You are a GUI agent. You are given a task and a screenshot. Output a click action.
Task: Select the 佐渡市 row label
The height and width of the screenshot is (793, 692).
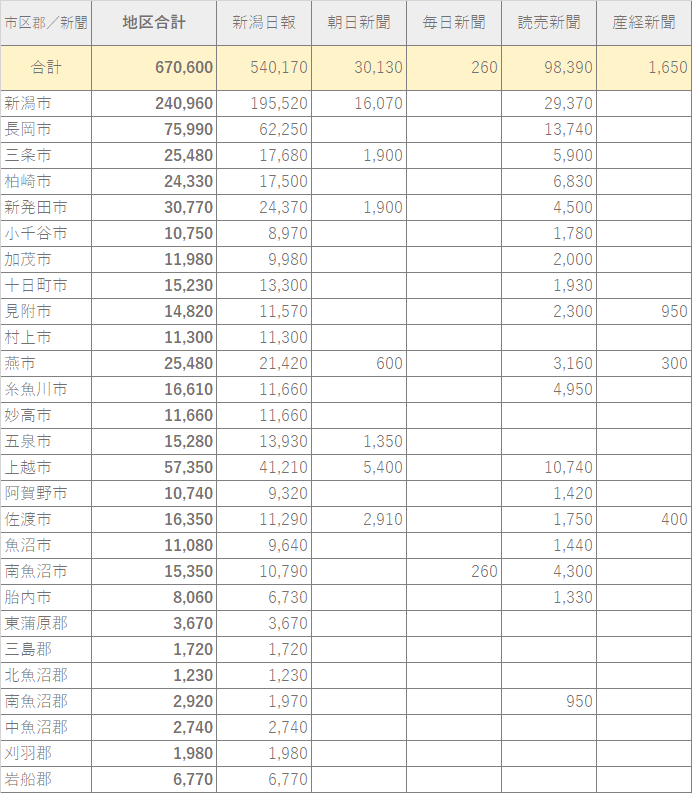pyautogui.click(x=28, y=519)
